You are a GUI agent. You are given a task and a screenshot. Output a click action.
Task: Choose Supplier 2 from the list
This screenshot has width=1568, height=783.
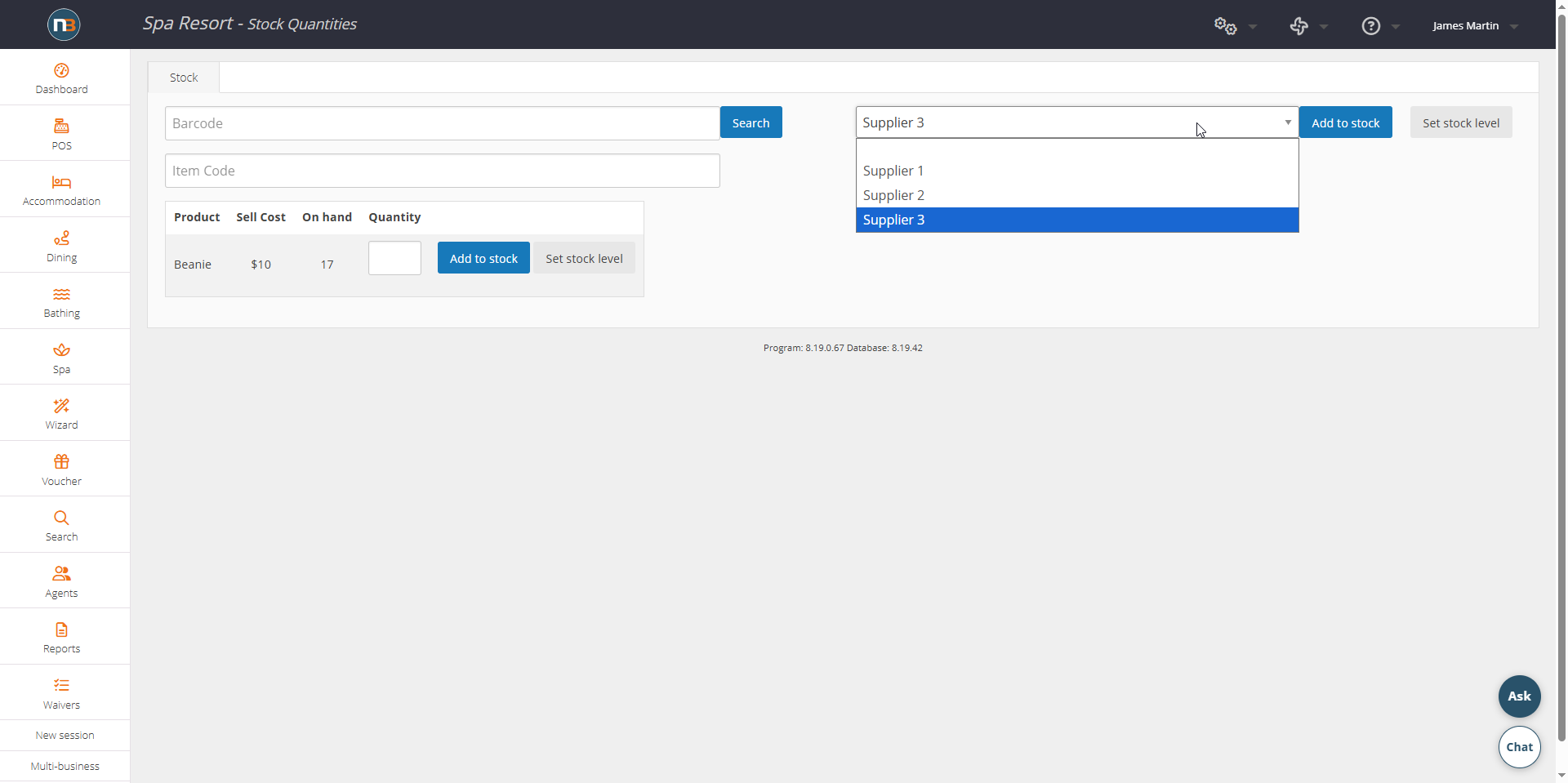click(x=1077, y=195)
